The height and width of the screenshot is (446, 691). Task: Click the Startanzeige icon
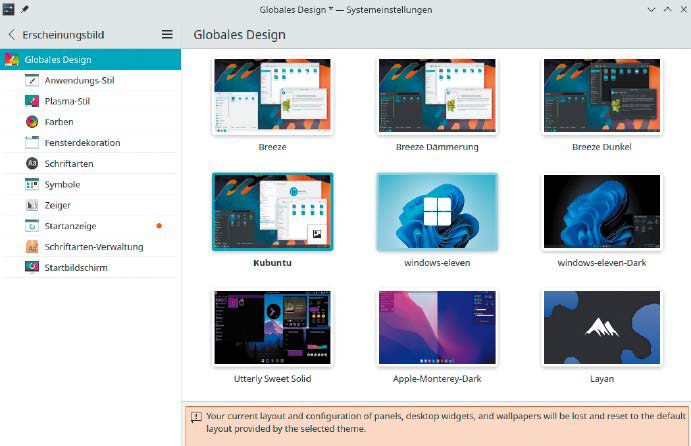click(32, 226)
